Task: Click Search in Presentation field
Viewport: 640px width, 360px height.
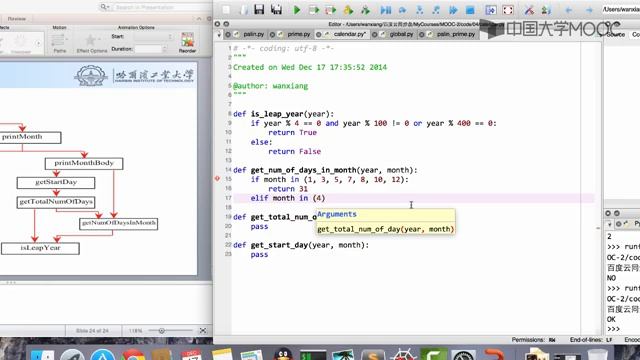Action: click(162, 7)
